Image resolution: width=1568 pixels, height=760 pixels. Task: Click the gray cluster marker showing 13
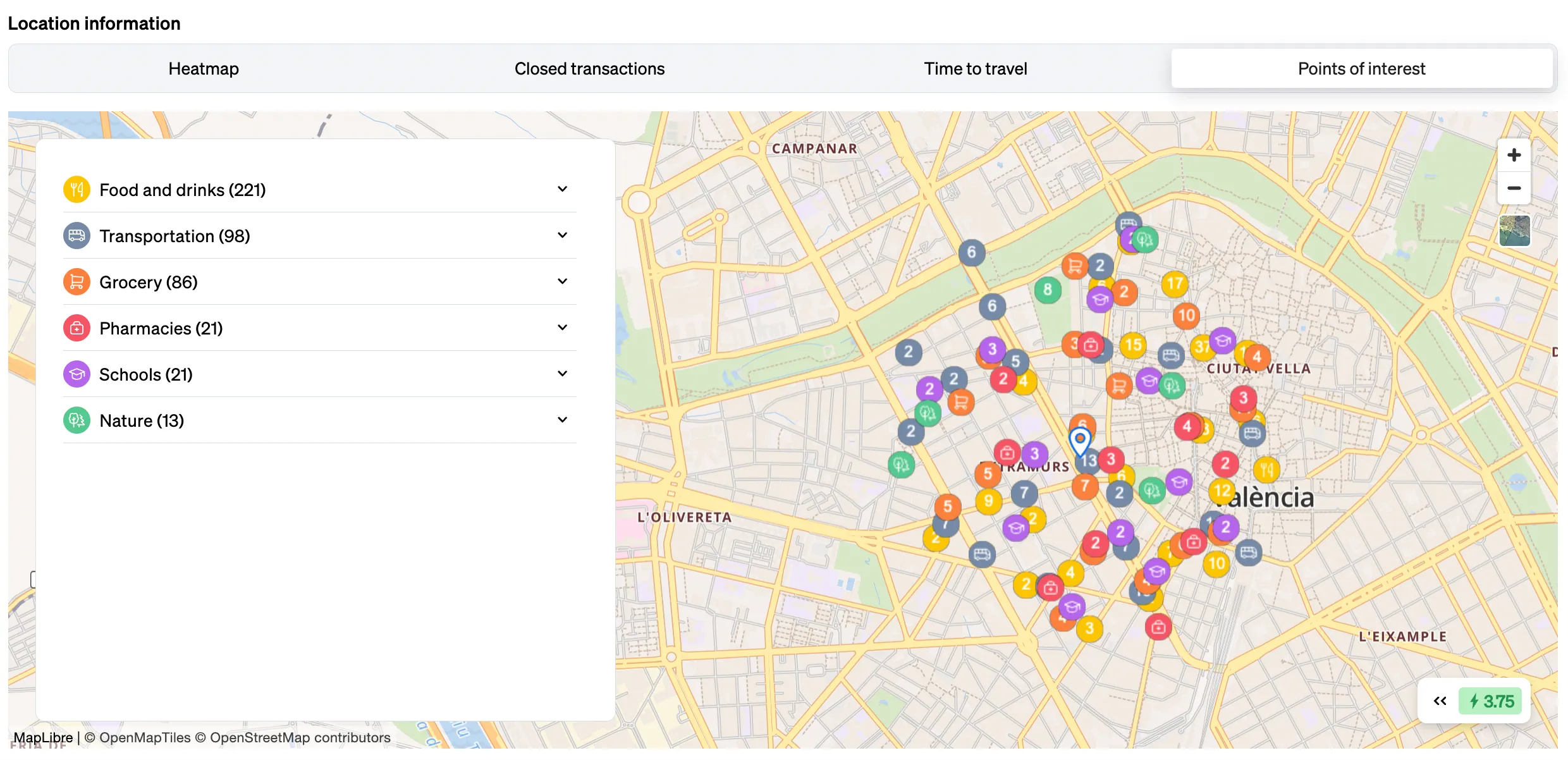[x=1089, y=462]
